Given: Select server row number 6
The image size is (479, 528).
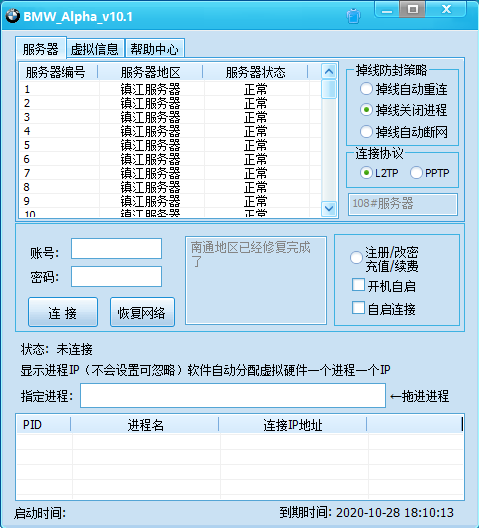Looking at the screenshot, I should (x=170, y=159).
